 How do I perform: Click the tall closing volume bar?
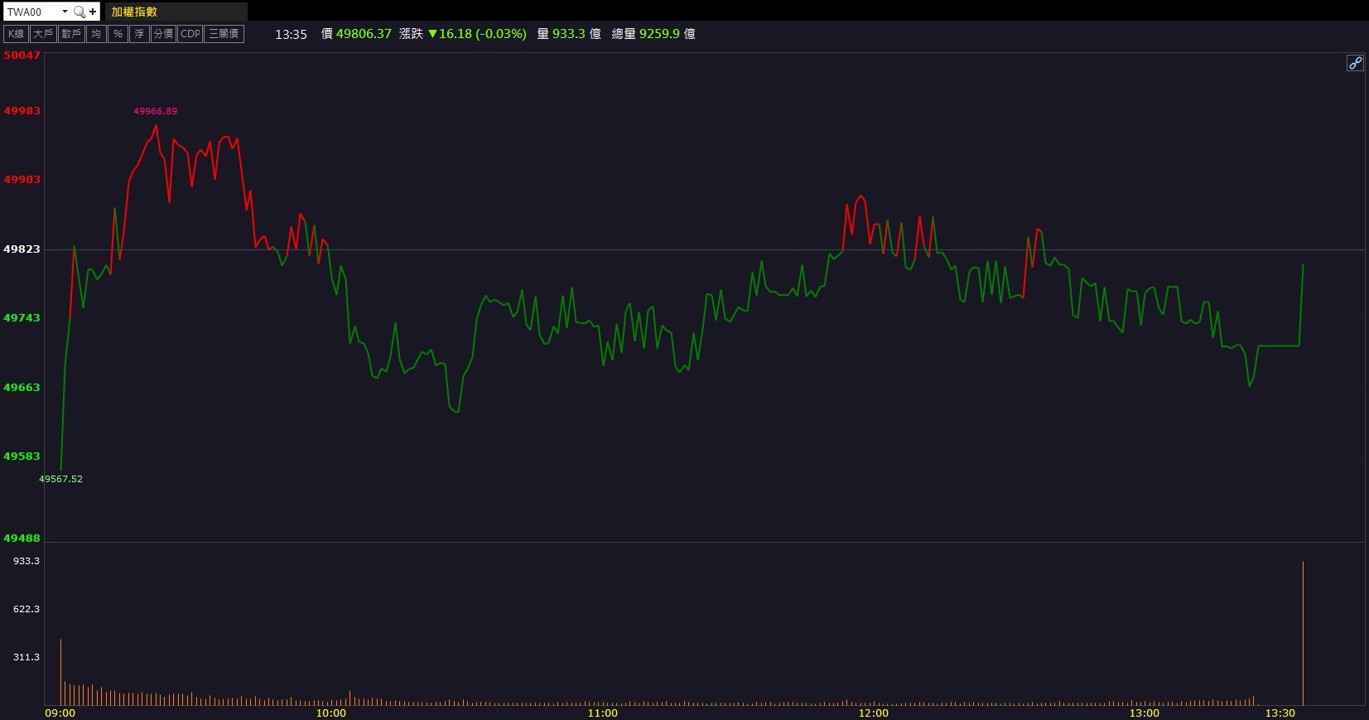click(x=1303, y=634)
